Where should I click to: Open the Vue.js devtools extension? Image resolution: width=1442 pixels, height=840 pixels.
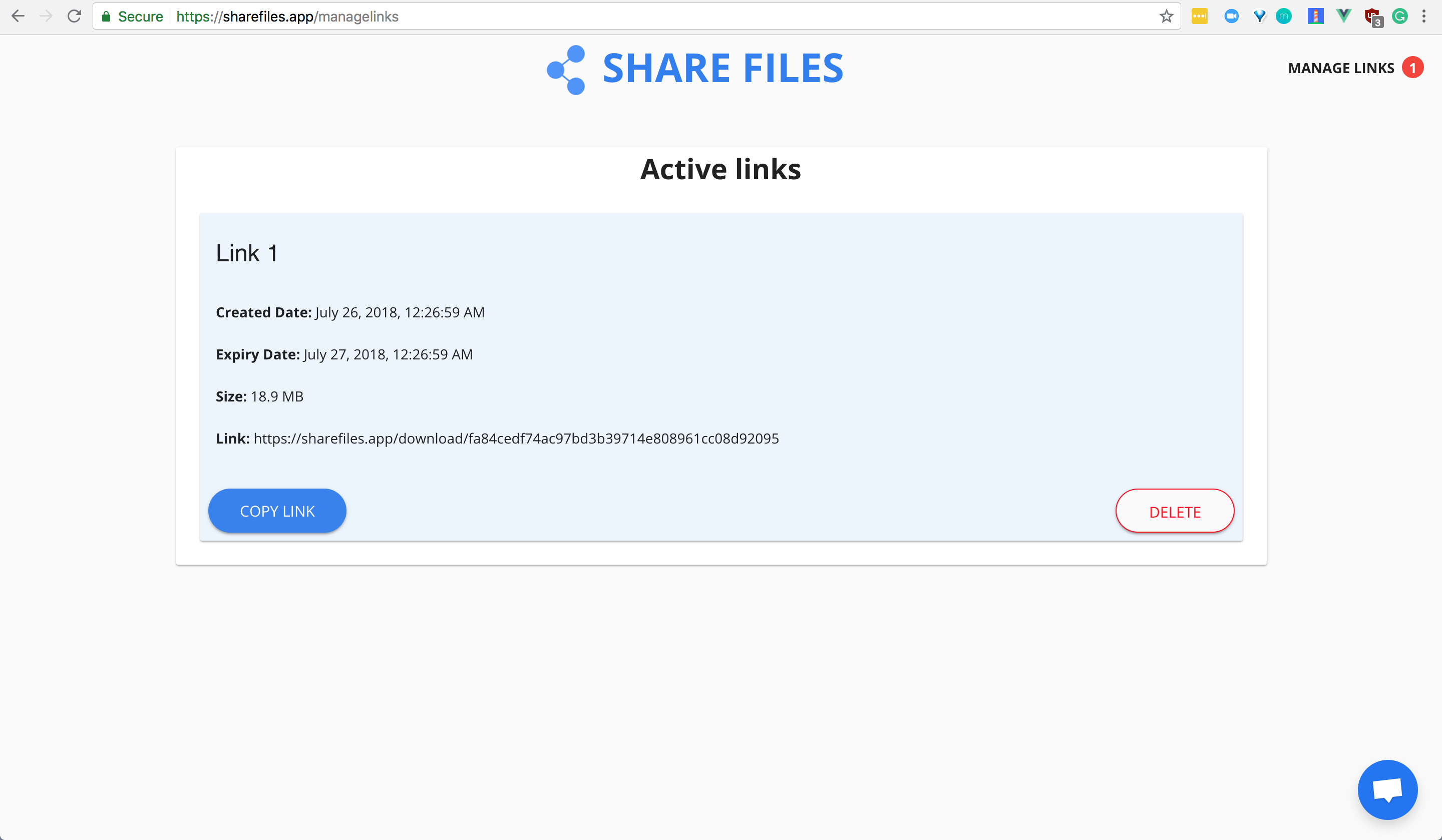[x=1343, y=16]
